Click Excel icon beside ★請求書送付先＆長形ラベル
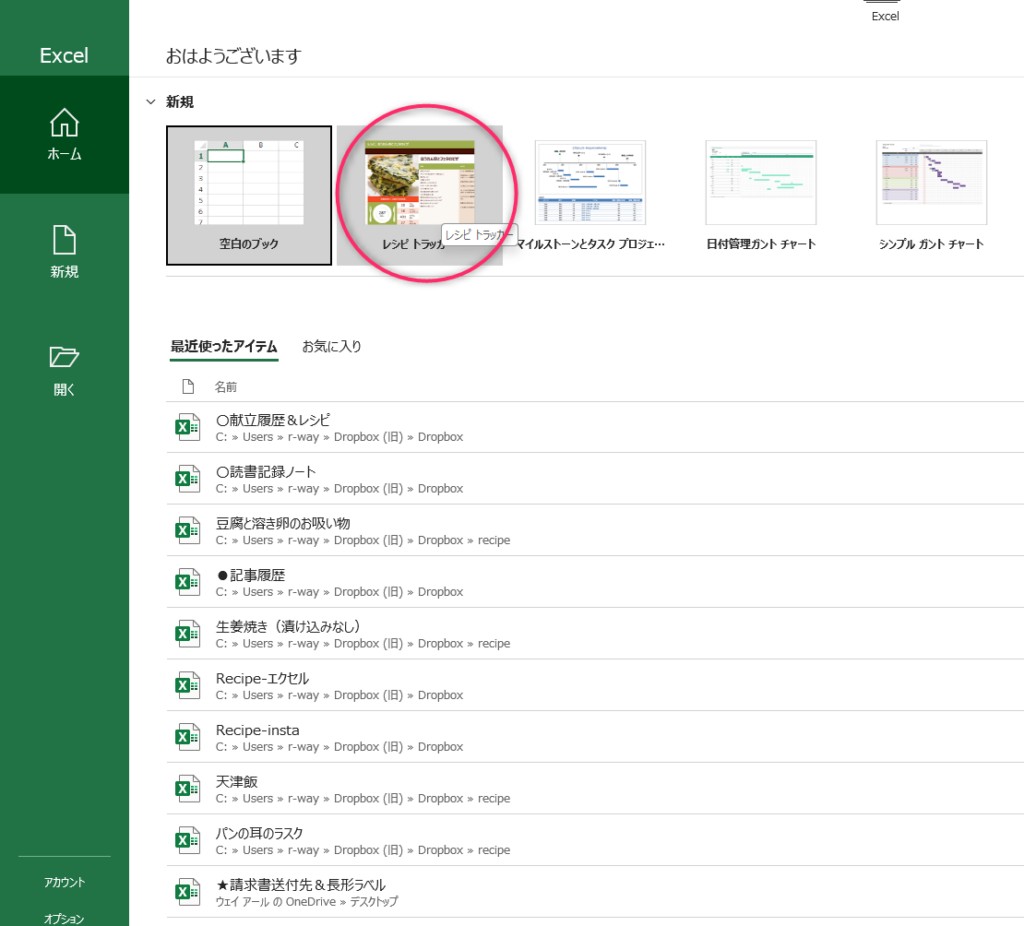This screenshot has width=1024, height=926. coord(187,892)
